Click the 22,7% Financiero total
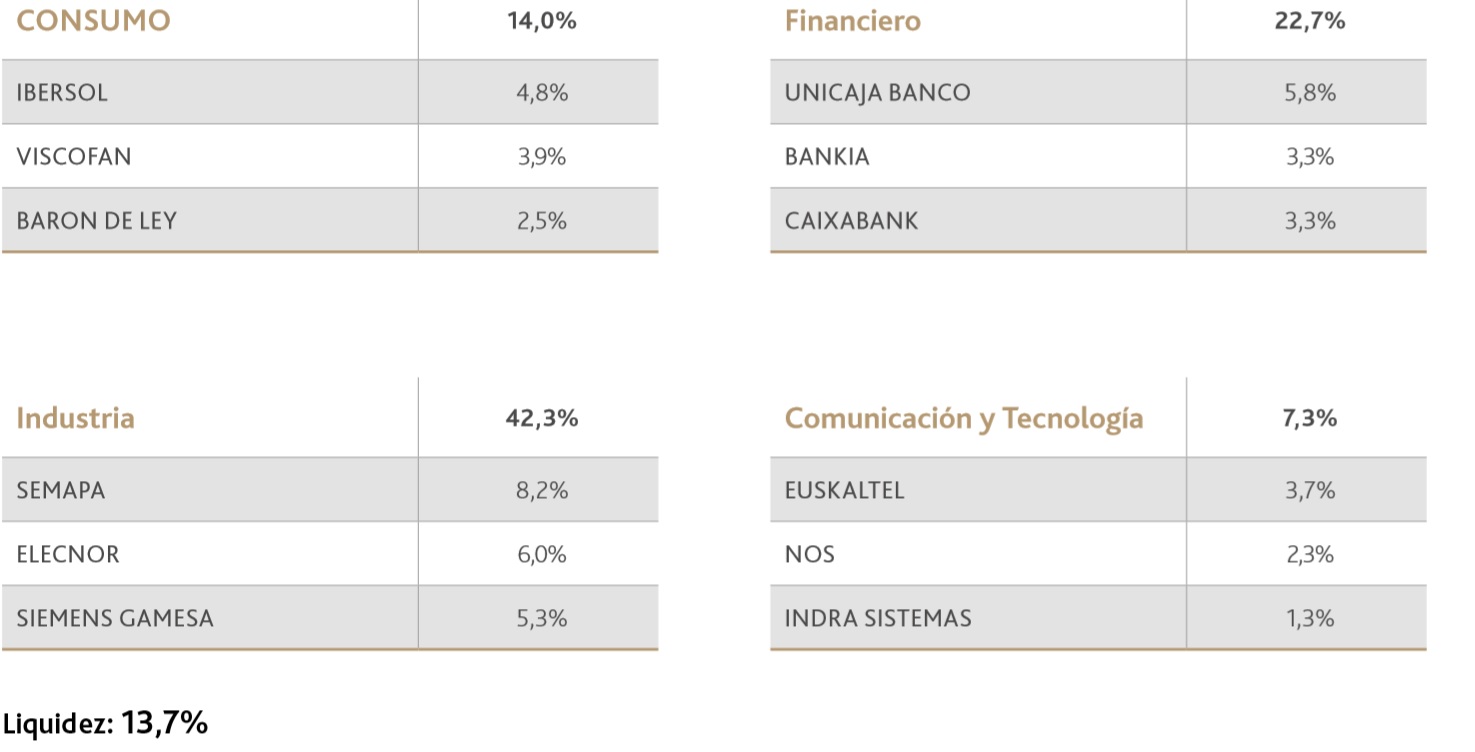This screenshot has height=752, width=1475. point(1309,21)
